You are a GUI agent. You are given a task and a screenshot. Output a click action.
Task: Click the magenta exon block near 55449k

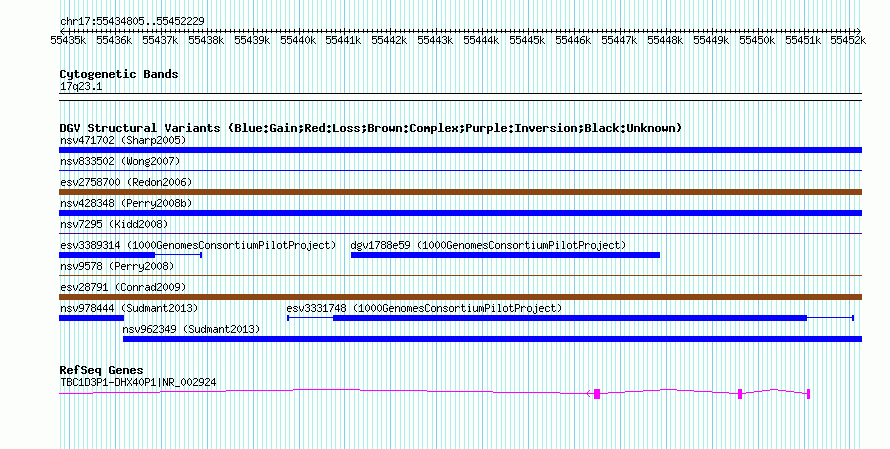pyautogui.click(x=740, y=393)
